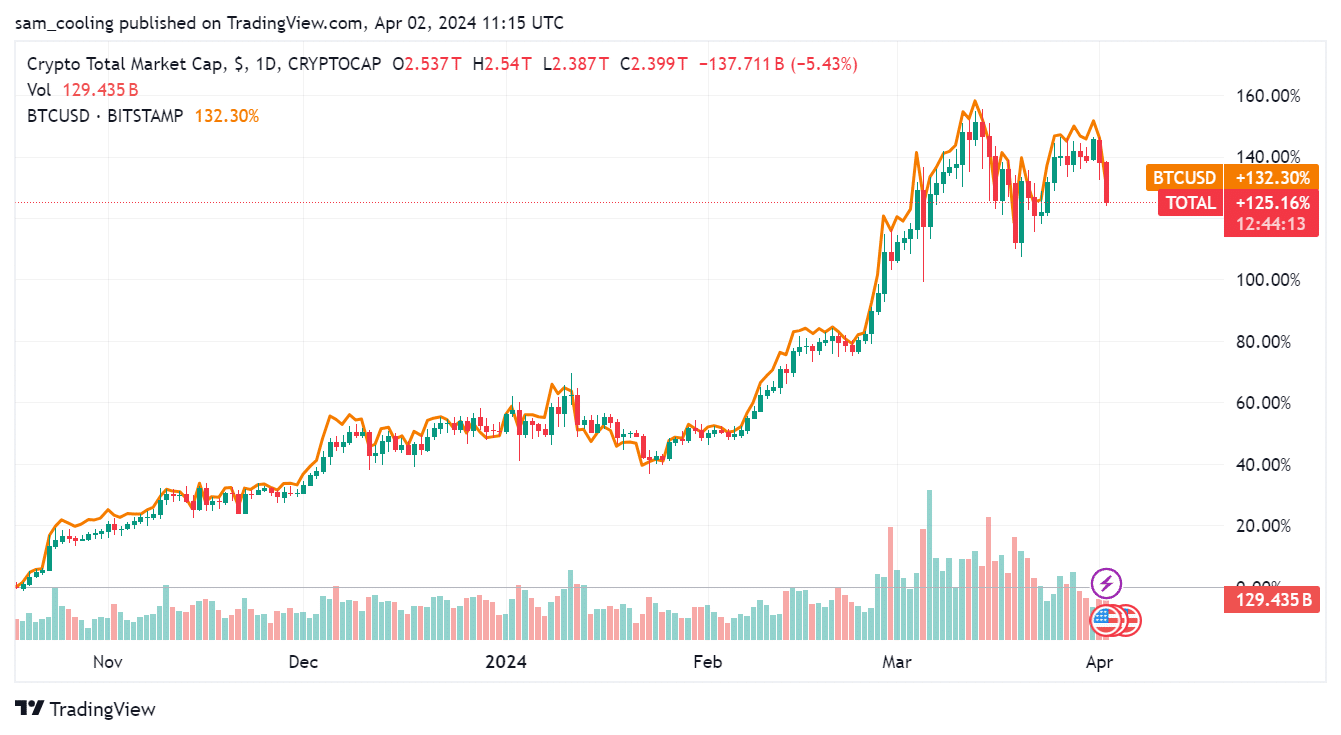Select the orange BTCUSD price scale label
1341x735 pixels.
[1185, 177]
